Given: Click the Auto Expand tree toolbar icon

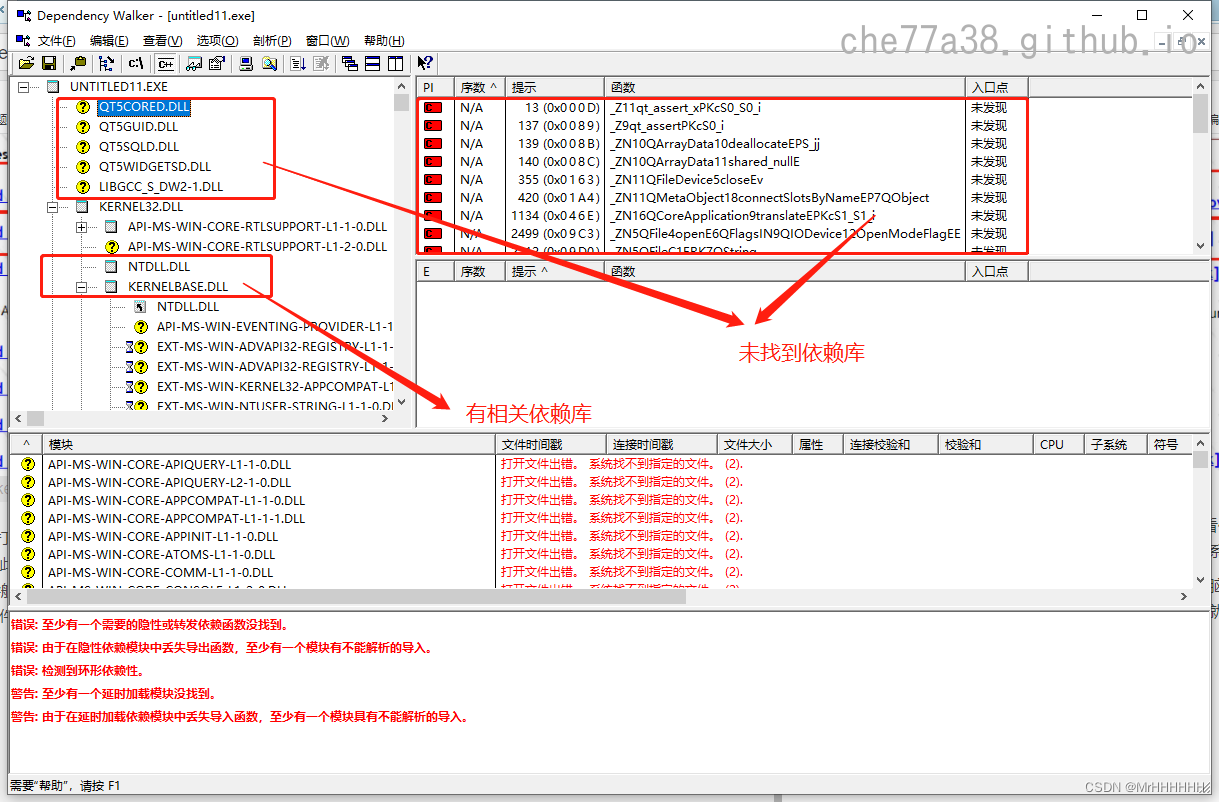Looking at the screenshot, I should click(107, 63).
